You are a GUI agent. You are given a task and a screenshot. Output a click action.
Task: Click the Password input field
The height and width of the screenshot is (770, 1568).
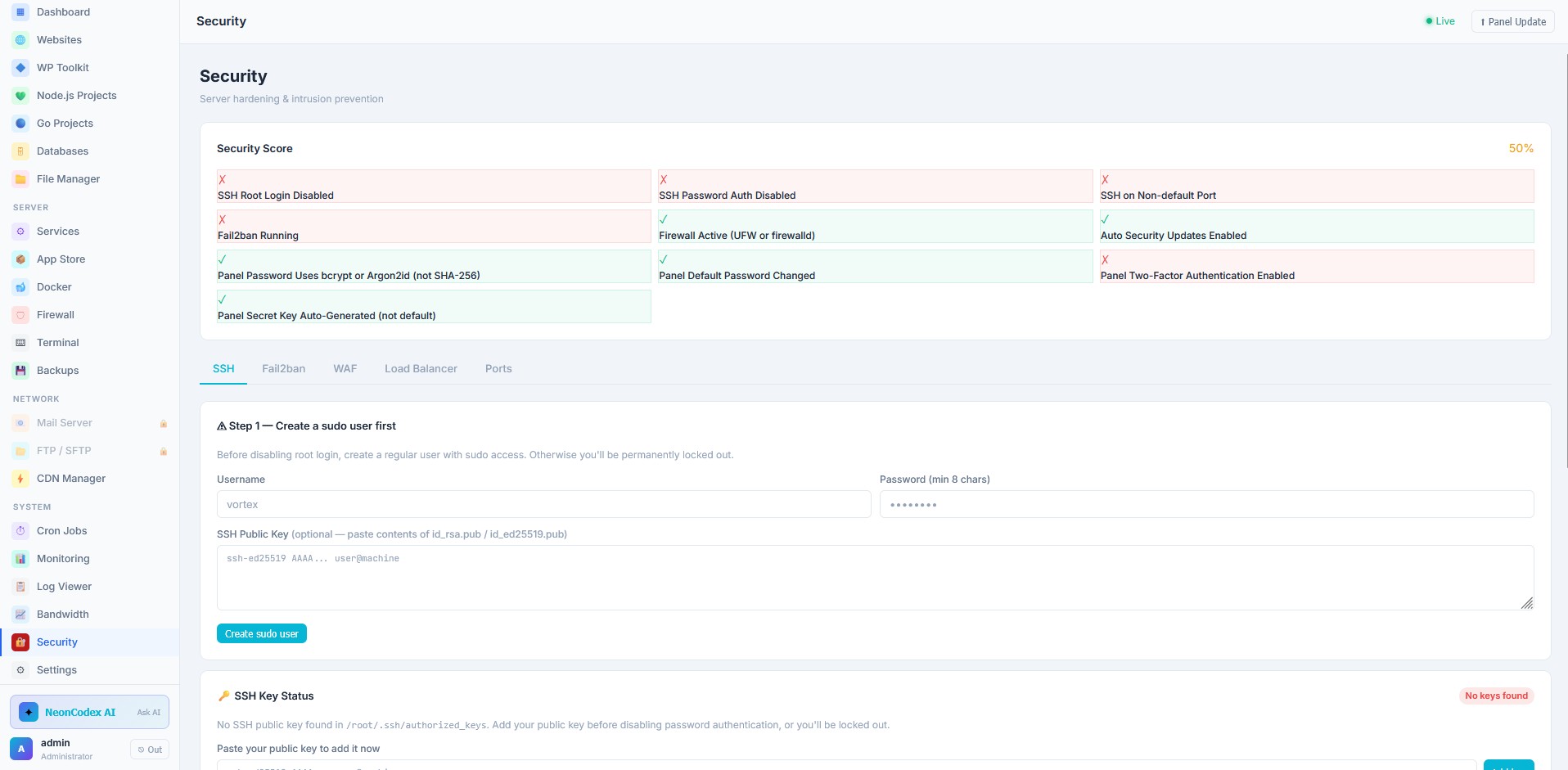[1207, 504]
